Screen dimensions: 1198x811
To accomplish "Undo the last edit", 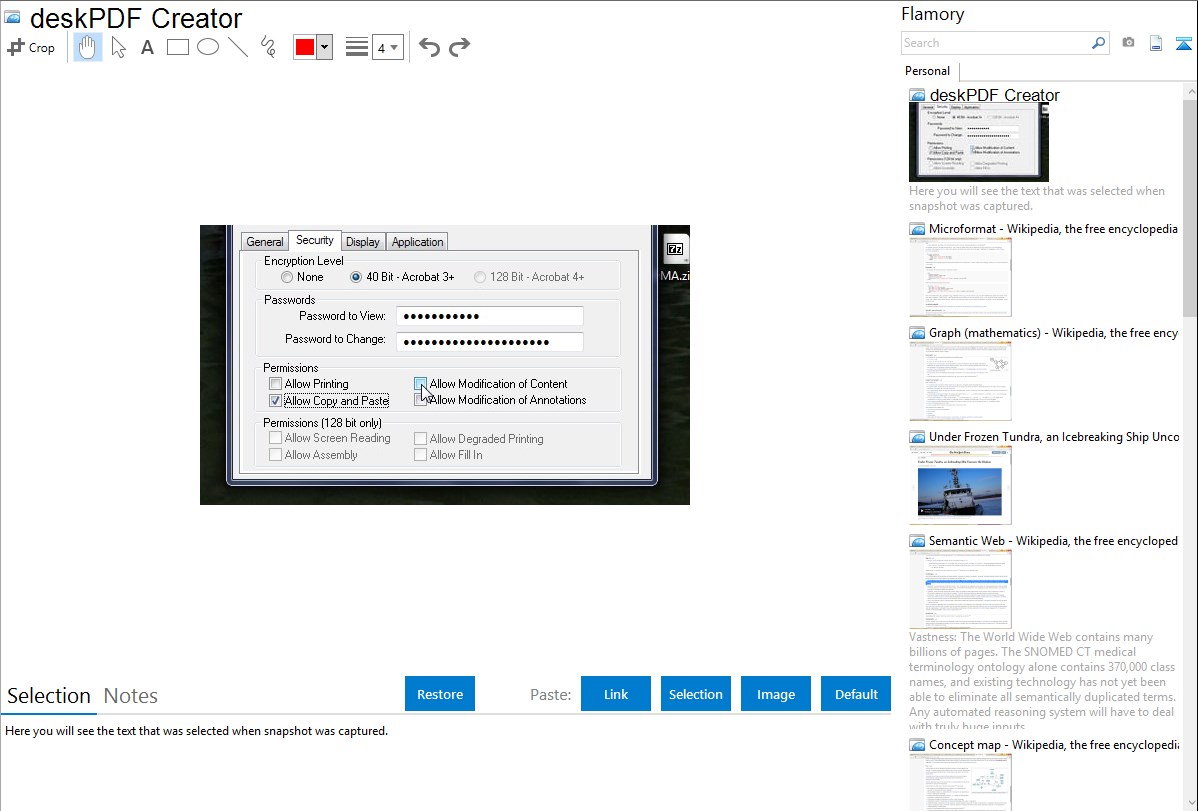I will 429,47.
